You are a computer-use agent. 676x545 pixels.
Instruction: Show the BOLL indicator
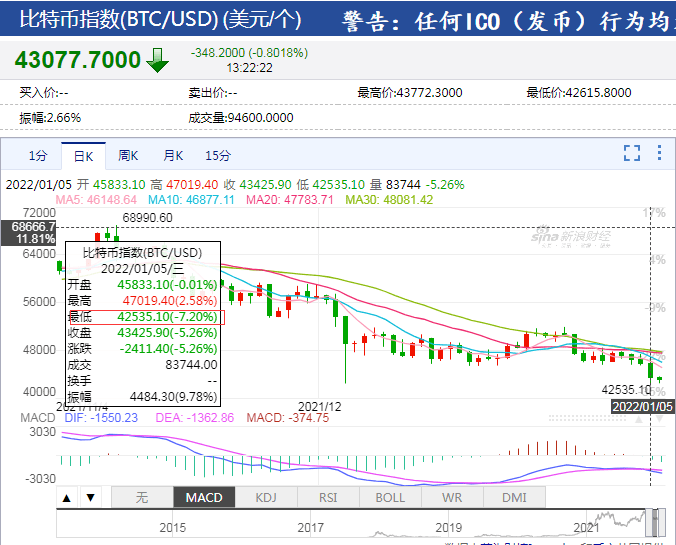tap(390, 498)
